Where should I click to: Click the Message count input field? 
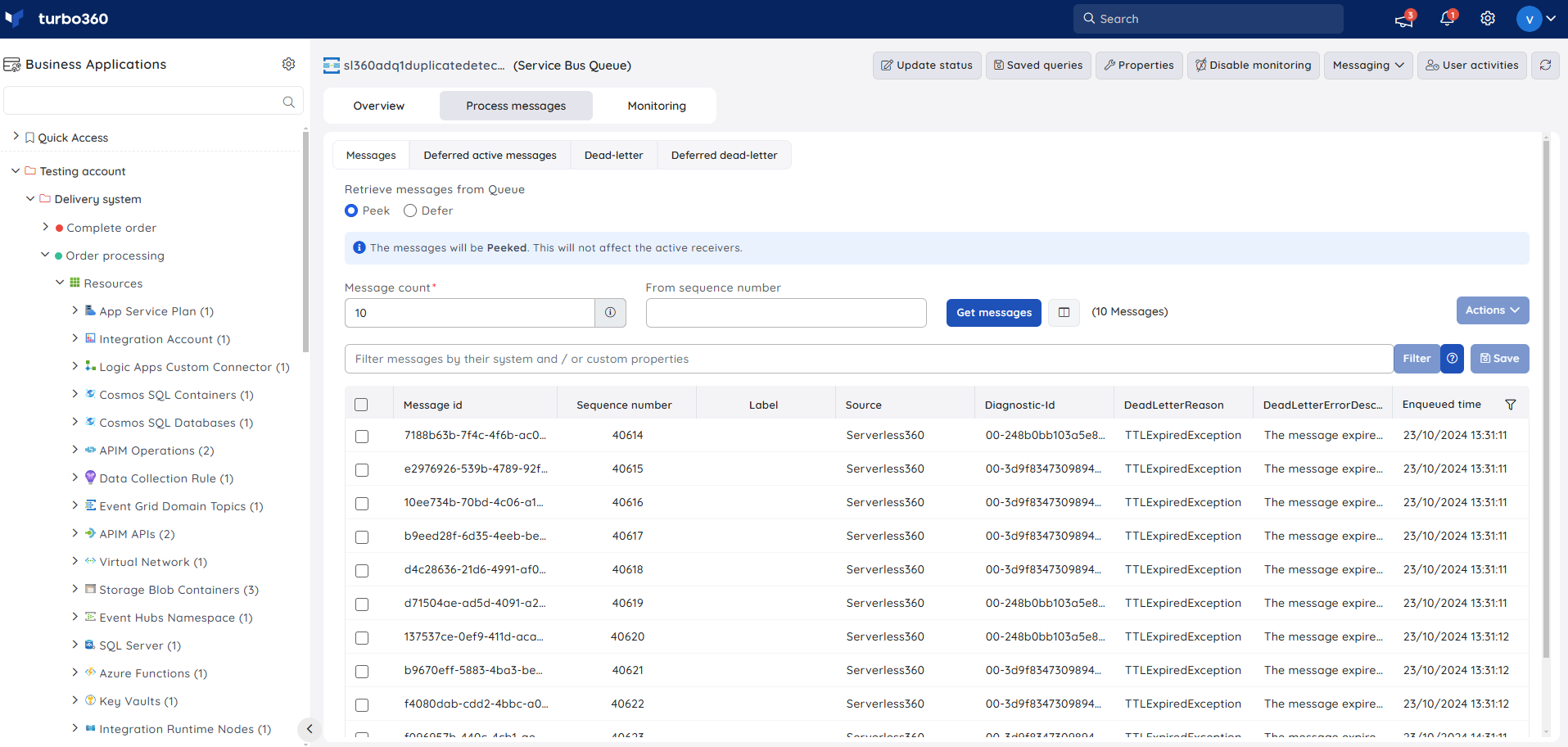pyautogui.click(x=470, y=313)
